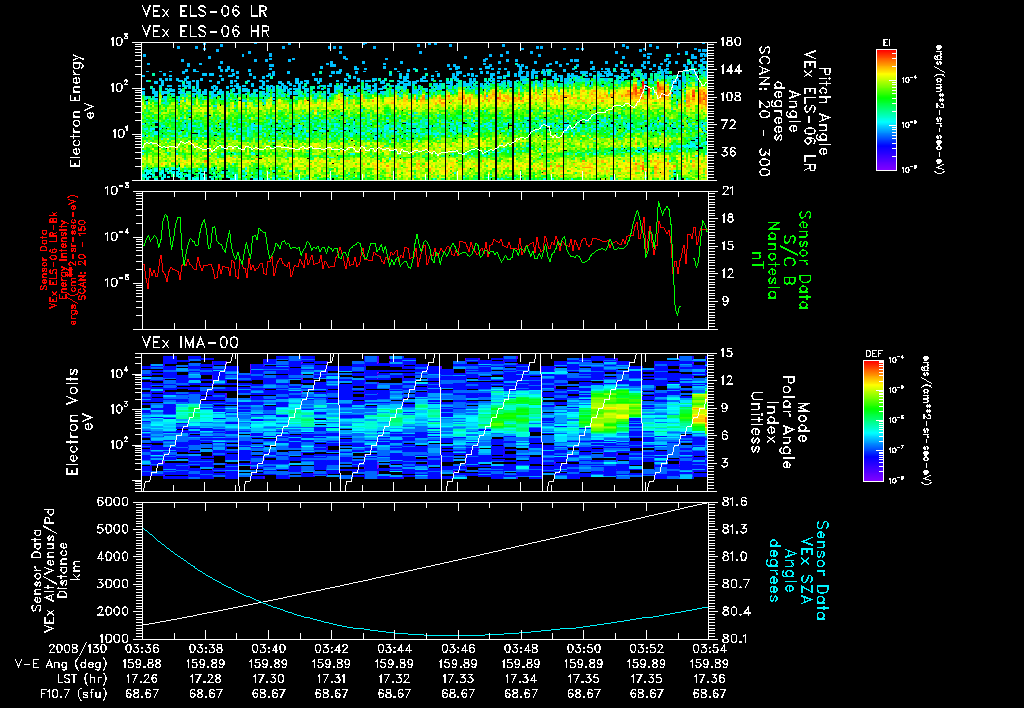1024x708 pixels.
Task: Click the DEF color scale bar
Action: [874, 421]
